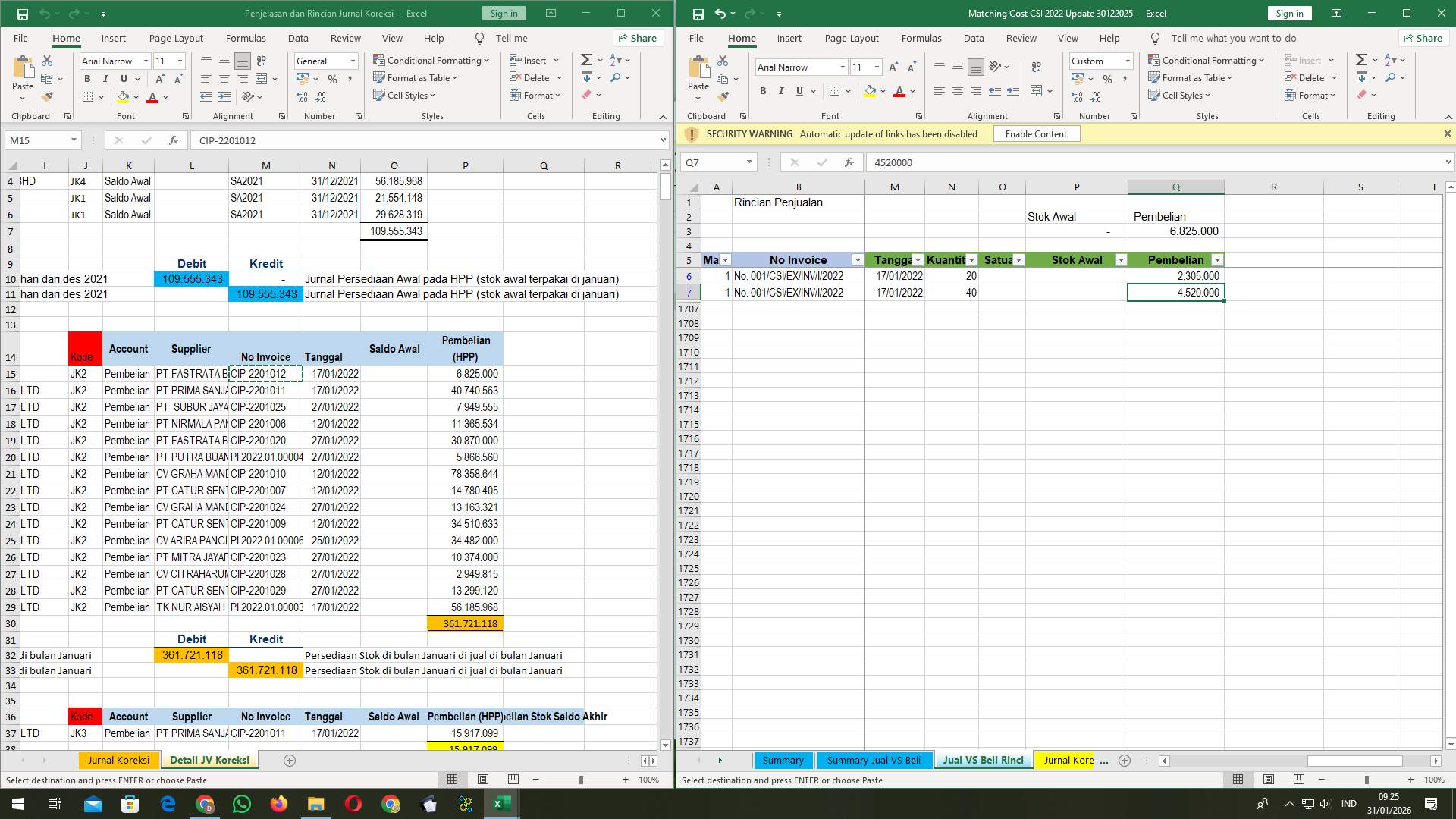Switch to the Jurnal Koreksi sheet tab
This screenshot has height=819, width=1456.
pyautogui.click(x=118, y=759)
